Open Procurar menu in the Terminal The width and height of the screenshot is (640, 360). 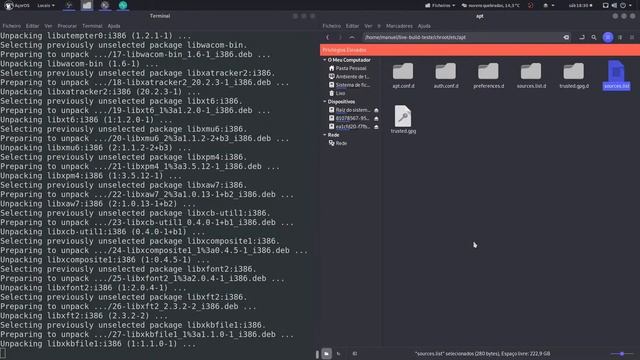point(67,26)
